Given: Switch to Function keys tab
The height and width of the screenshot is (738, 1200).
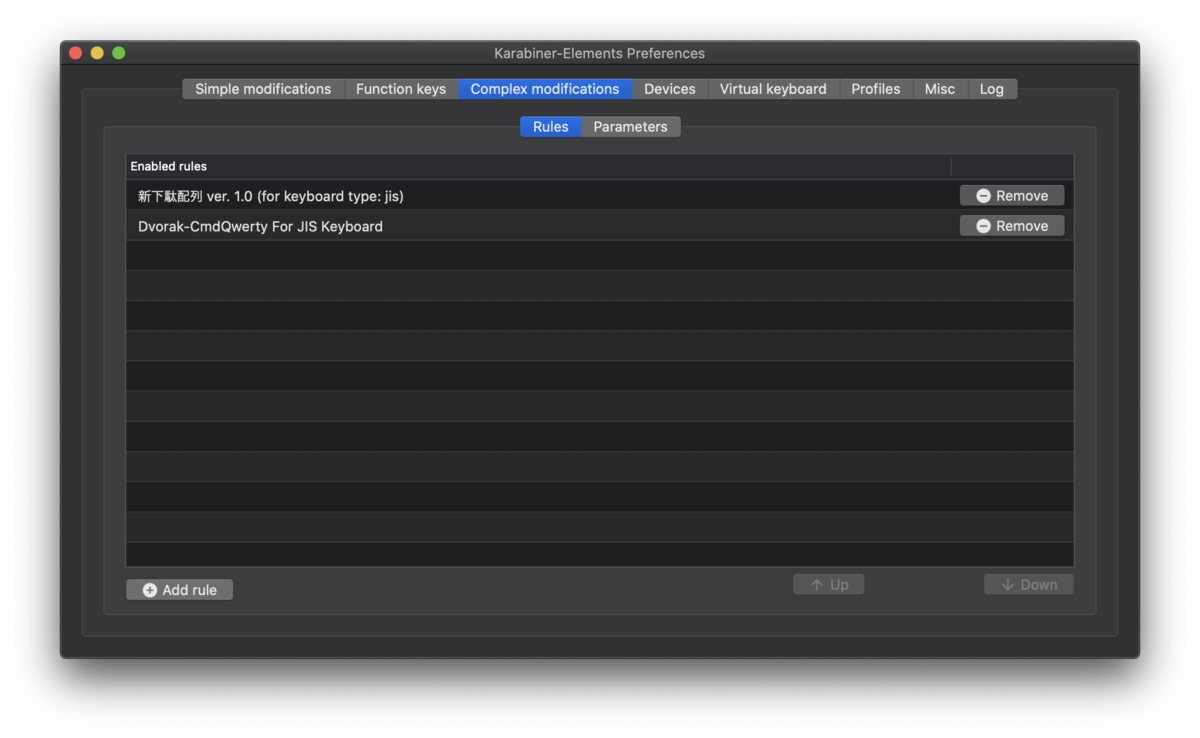Looking at the screenshot, I should pyautogui.click(x=401, y=89).
